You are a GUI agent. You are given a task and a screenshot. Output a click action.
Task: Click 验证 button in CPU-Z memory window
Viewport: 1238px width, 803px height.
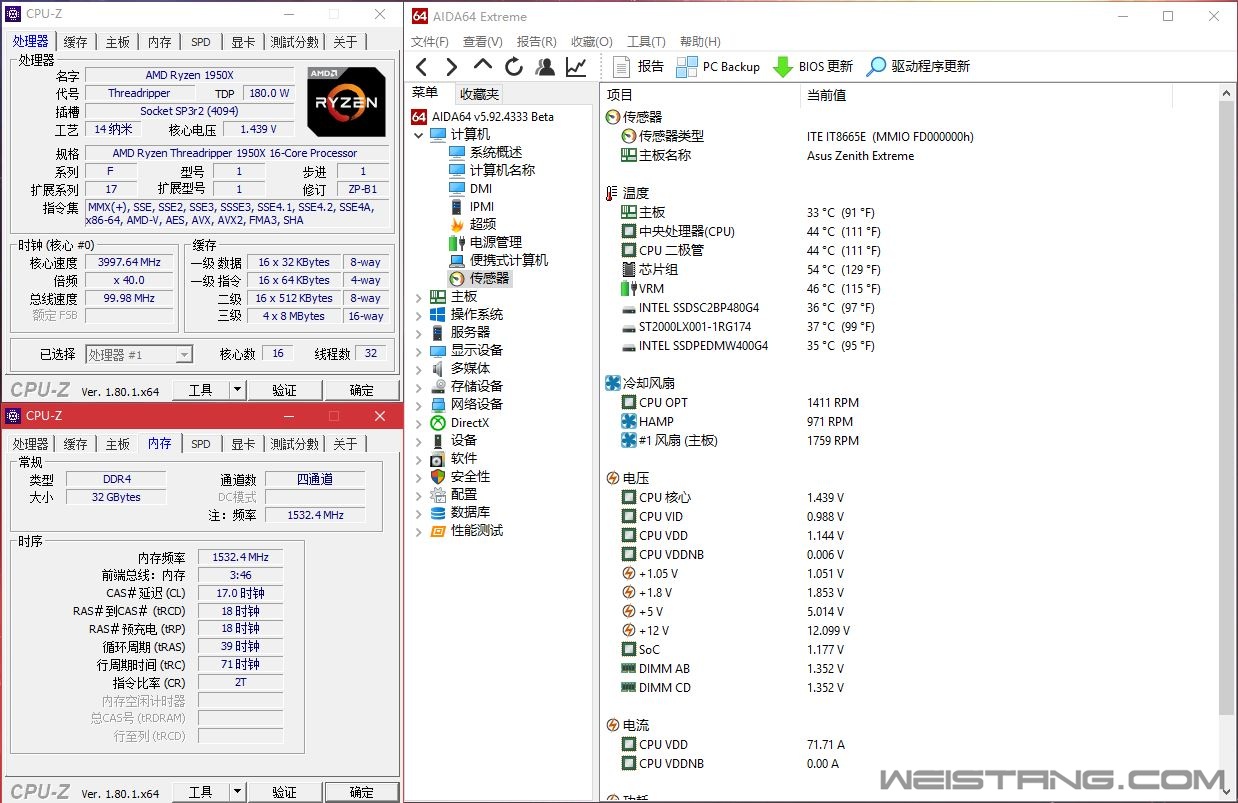click(284, 792)
